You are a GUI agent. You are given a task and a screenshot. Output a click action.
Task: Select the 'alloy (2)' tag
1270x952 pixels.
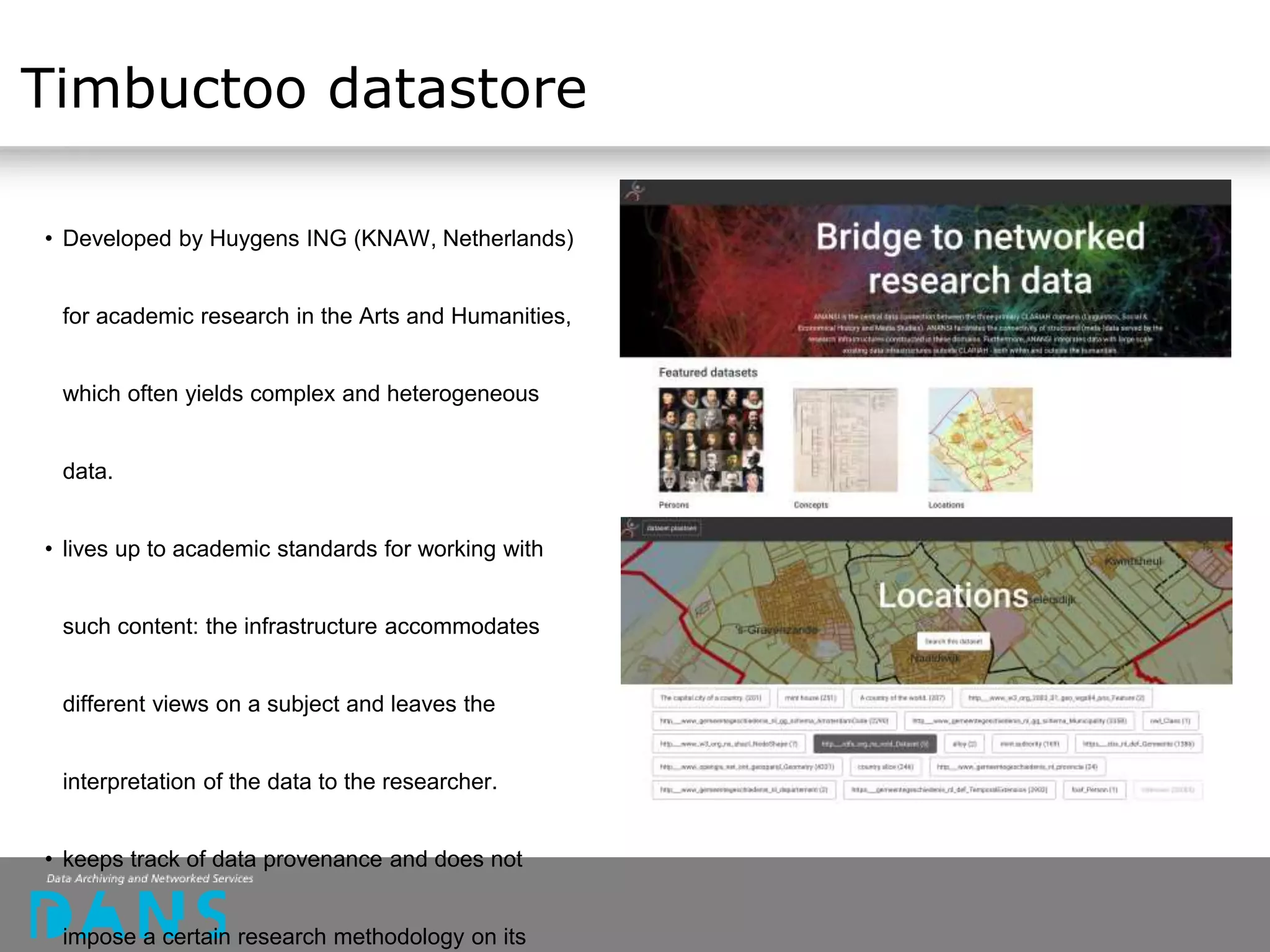click(x=964, y=744)
